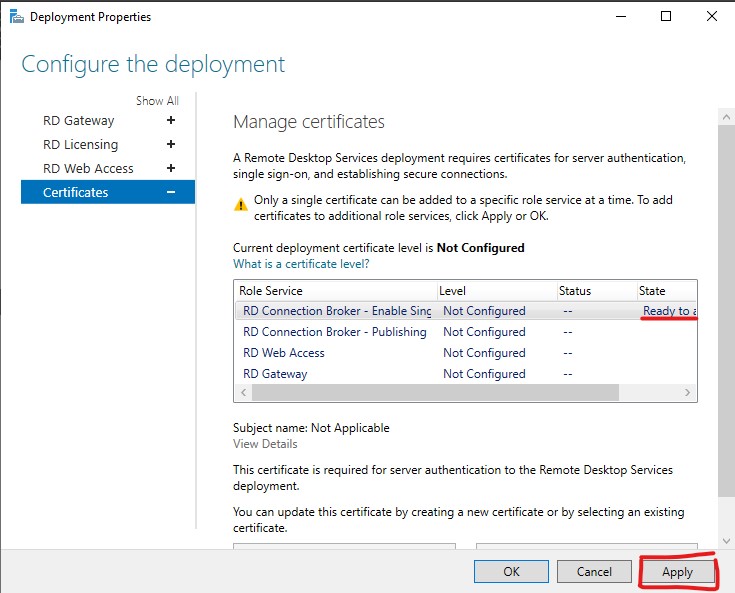Image resolution: width=735 pixels, height=593 pixels.
Task: Click the page vertical scrollbar thumb
Action: click(x=726, y=311)
